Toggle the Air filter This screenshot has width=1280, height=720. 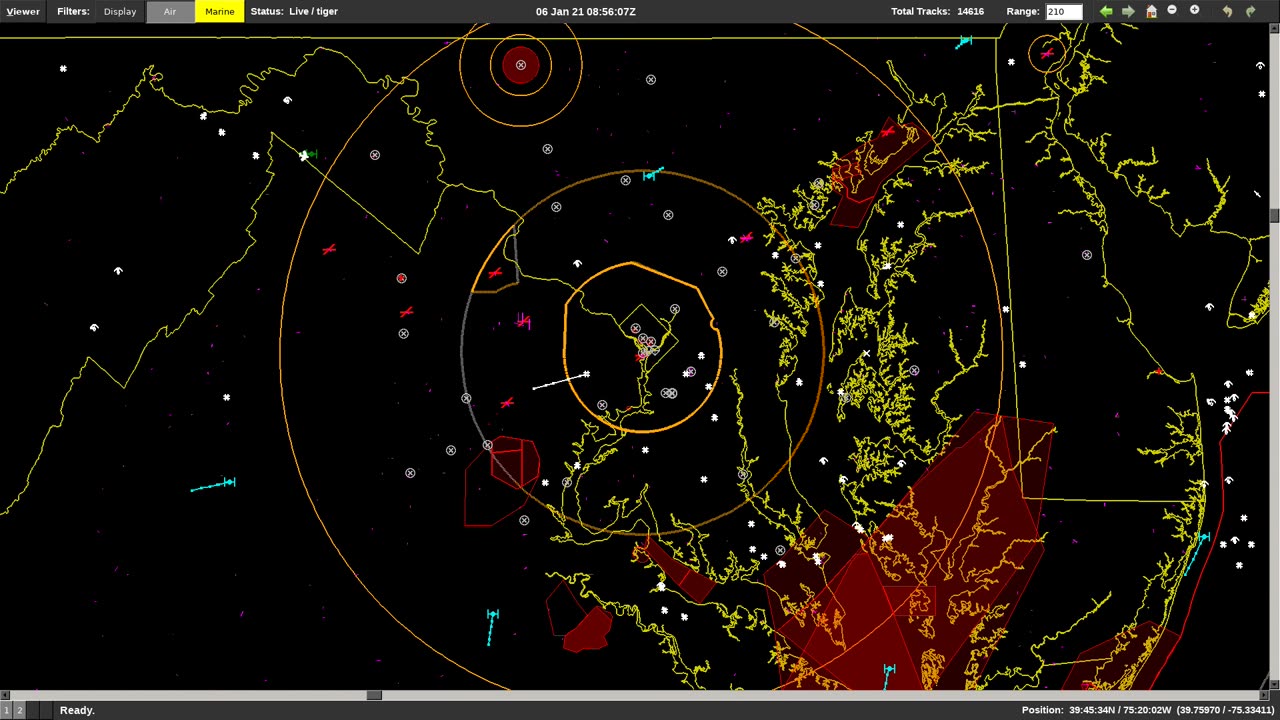pyautogui.click(x=170, y=11)
